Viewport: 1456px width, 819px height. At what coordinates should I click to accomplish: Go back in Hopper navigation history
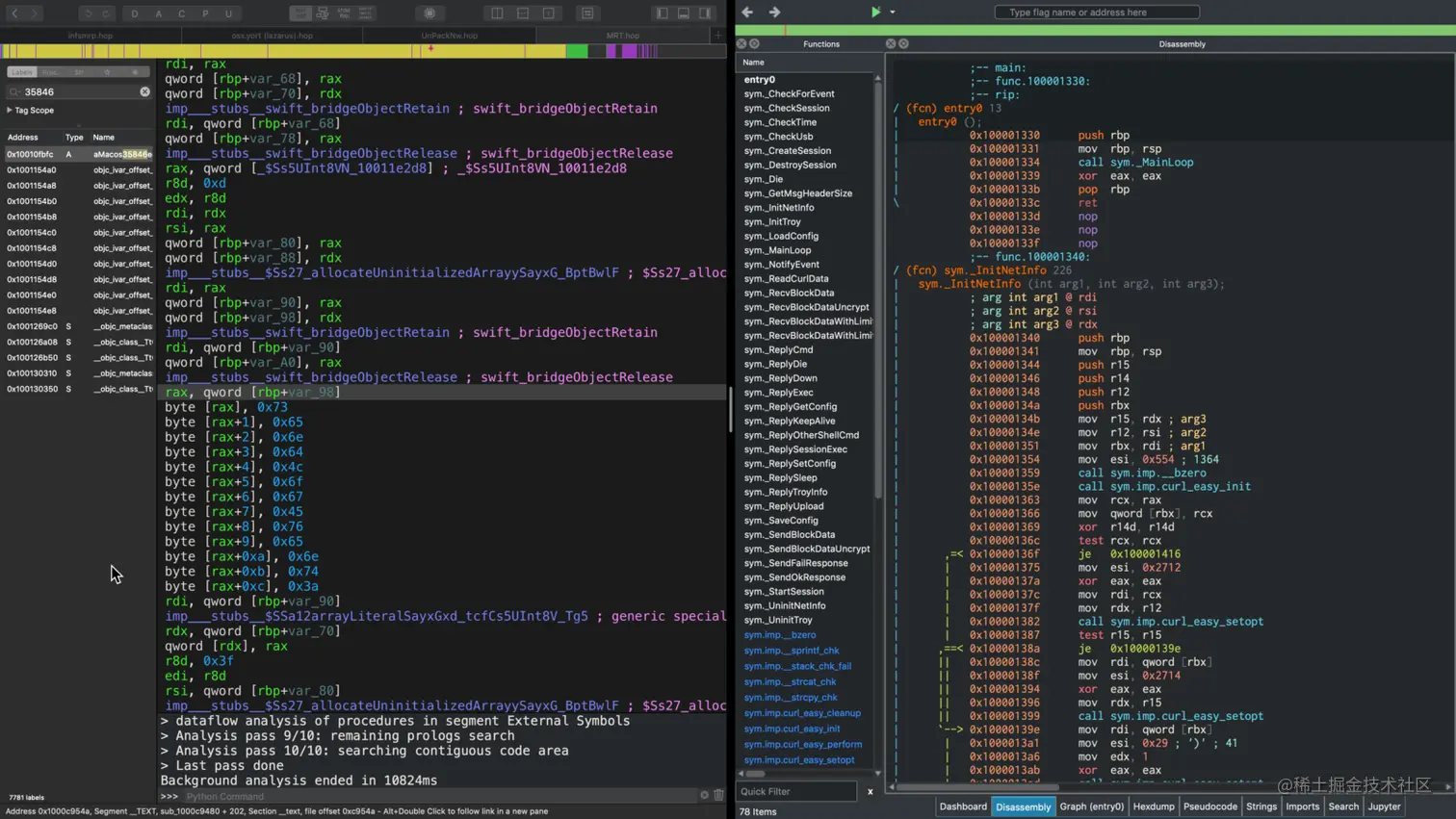point(14,13)
